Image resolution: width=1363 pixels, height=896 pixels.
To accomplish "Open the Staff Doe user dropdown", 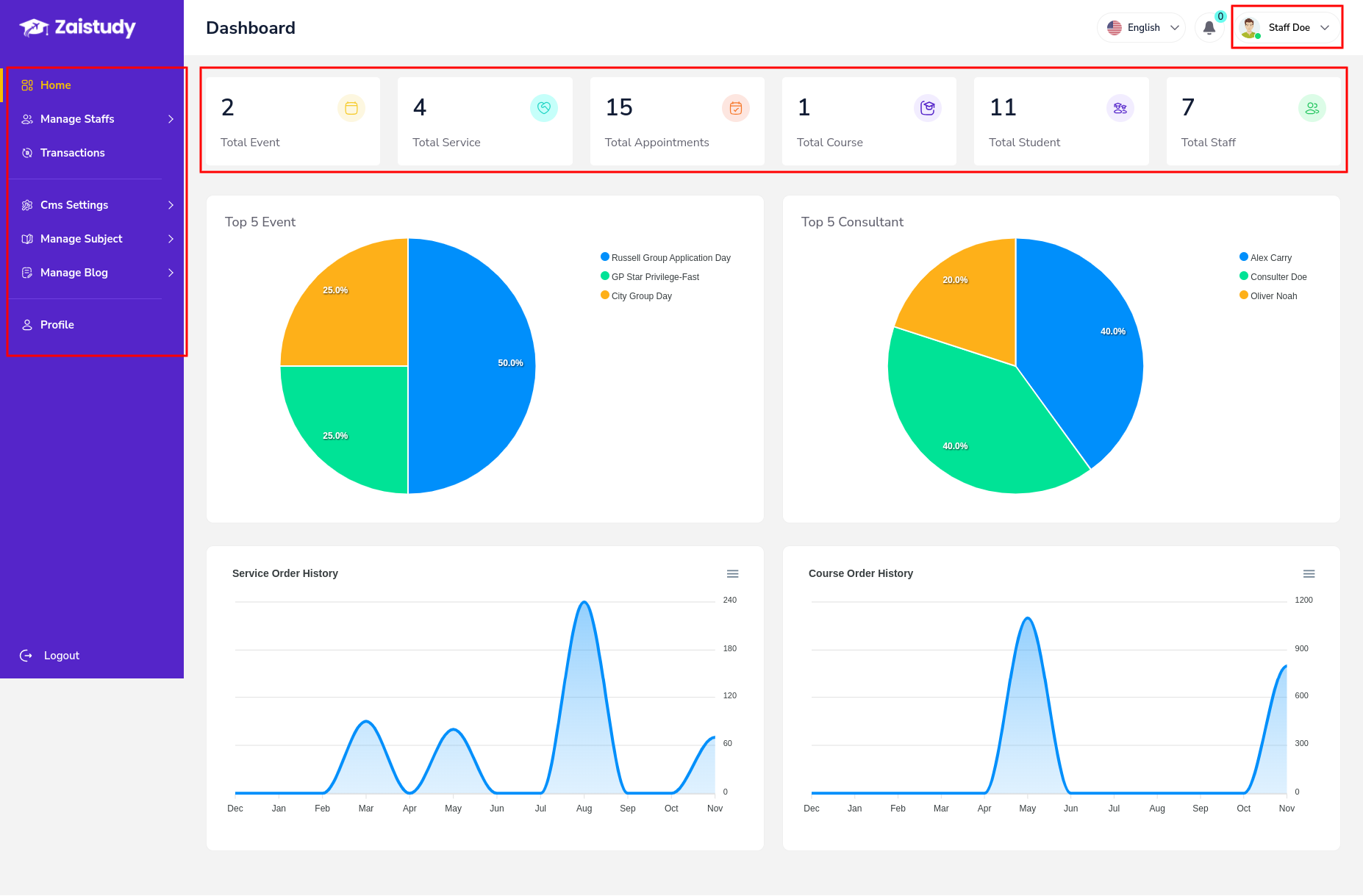I will click(x=1287, y=28).
